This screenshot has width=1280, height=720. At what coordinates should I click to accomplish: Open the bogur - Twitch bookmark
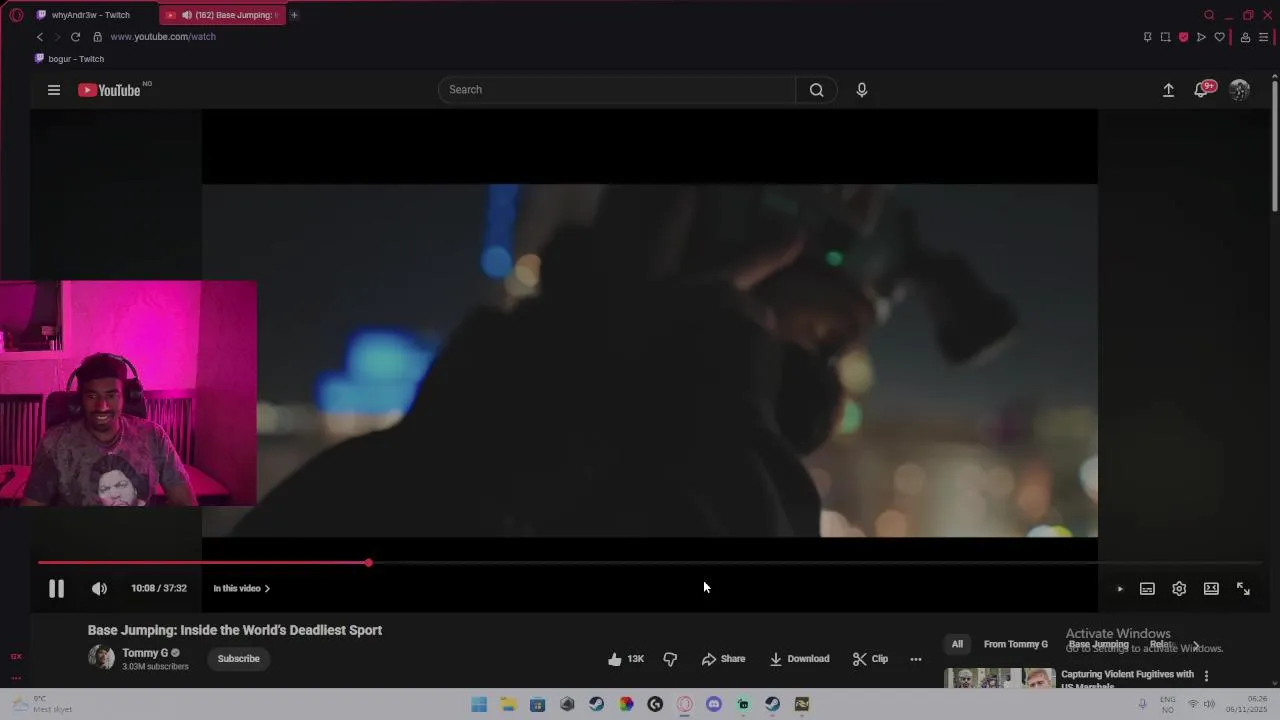coord(69,59)
